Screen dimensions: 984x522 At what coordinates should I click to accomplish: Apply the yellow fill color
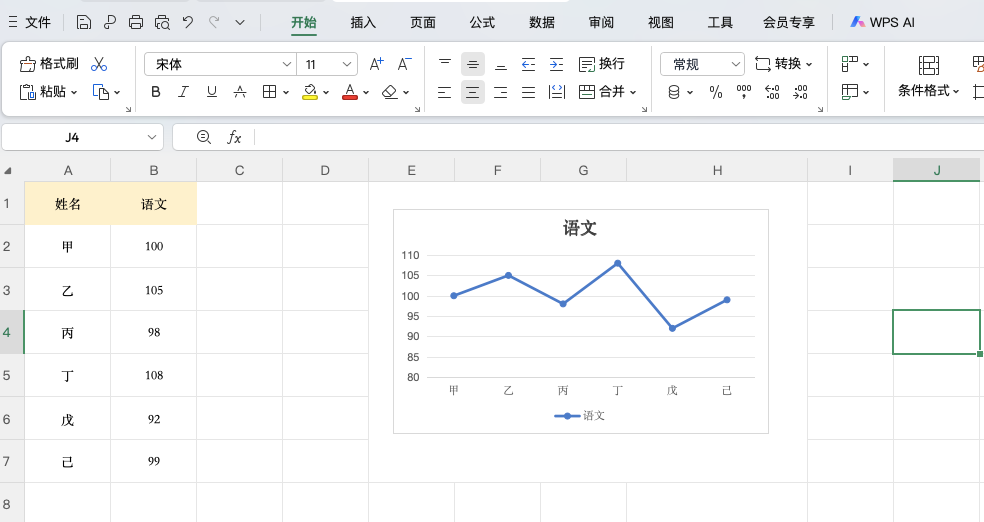(309, 92)
